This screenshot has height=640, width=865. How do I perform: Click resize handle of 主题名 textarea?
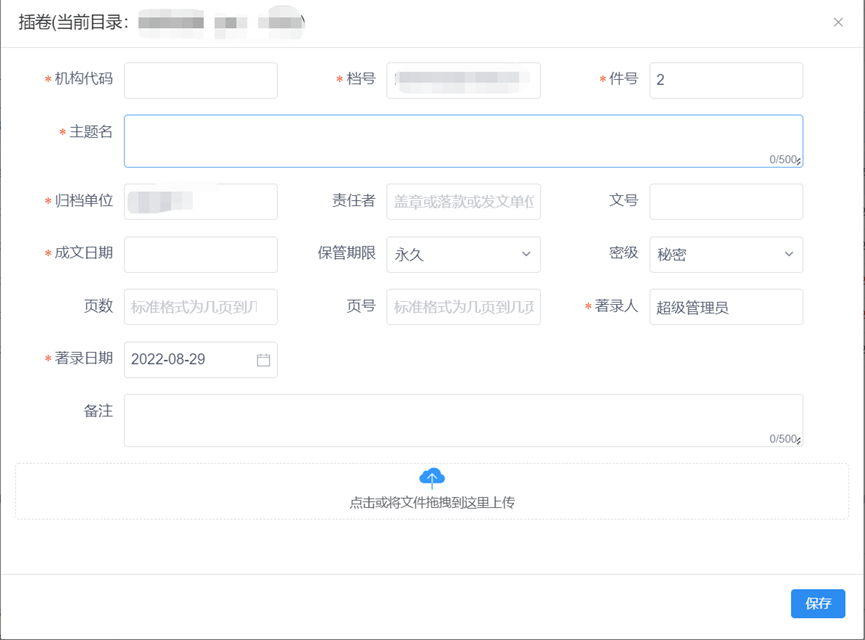point(799,162)
